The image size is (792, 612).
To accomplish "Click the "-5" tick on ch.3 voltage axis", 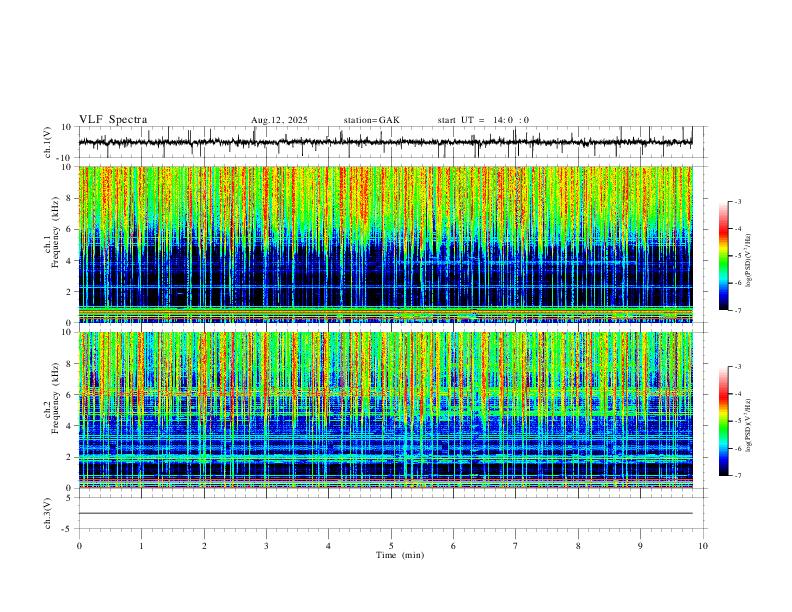I will click(x=68, y=529).
